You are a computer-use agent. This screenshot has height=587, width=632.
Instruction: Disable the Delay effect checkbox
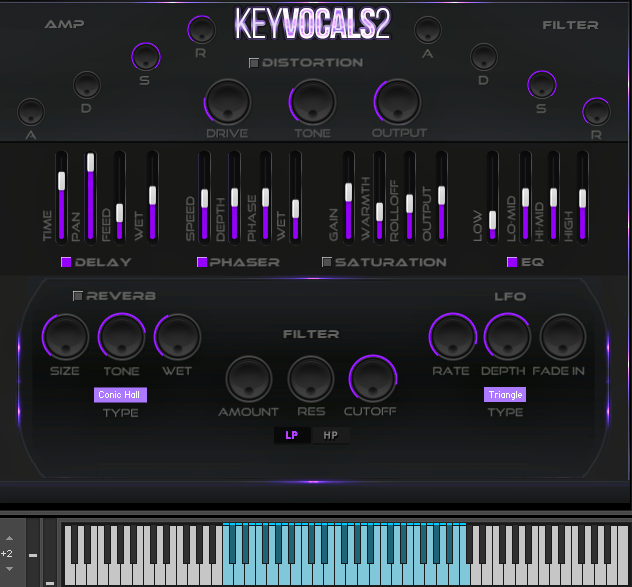pyautogui.click(x=66, y=262)
